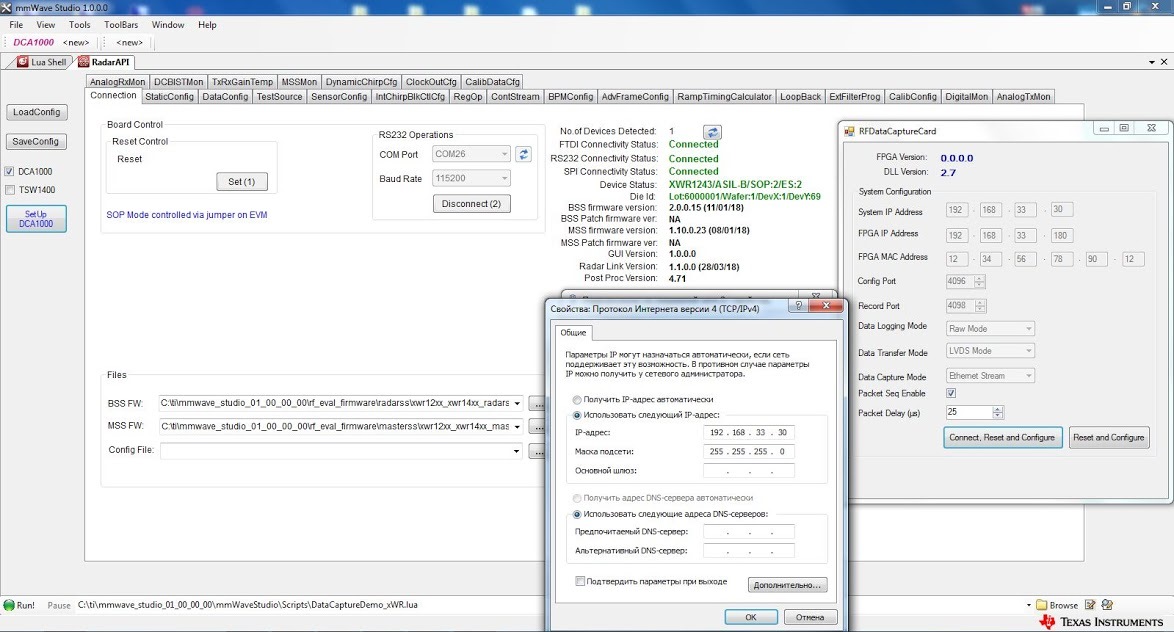Click the Browse folder icon in status bar

click(1041, 605)
